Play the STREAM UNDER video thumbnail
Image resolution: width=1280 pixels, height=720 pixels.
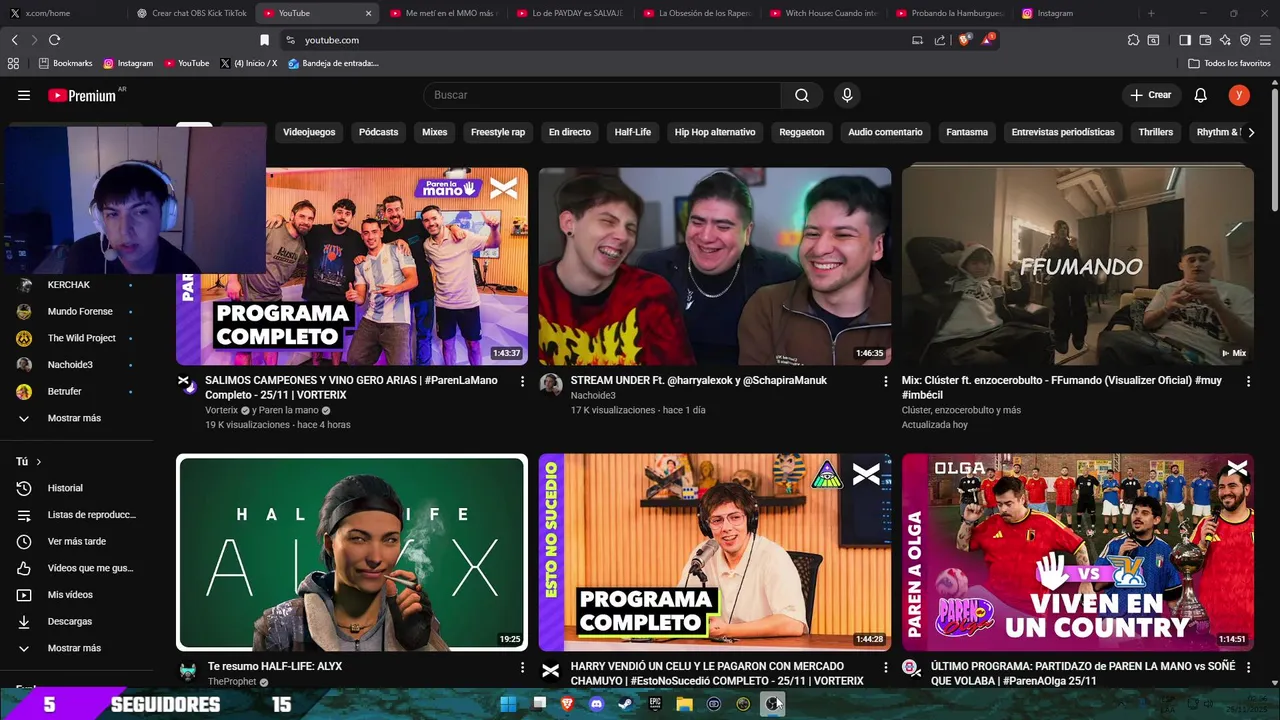coord(715,266)
